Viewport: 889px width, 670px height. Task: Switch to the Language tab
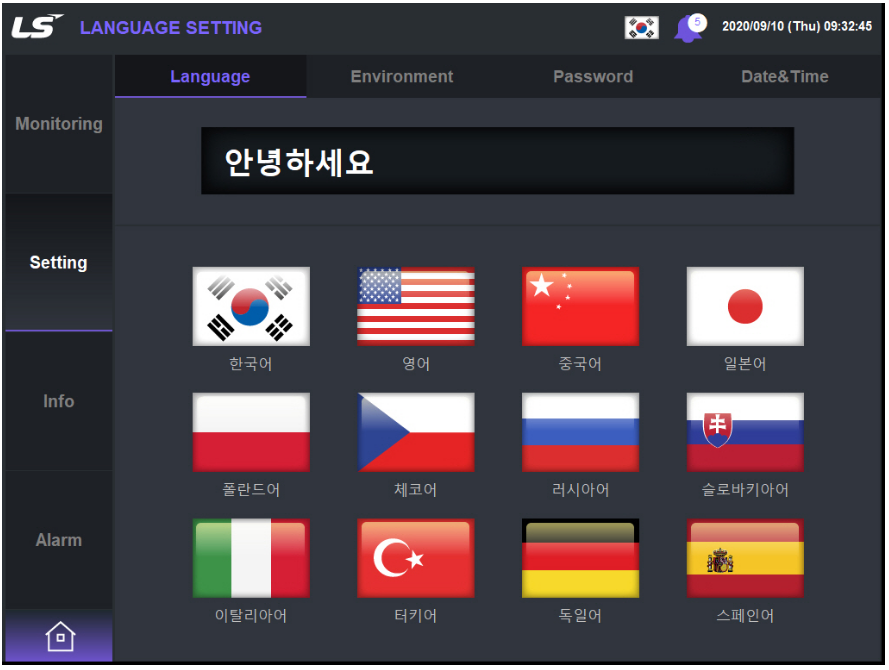[x=210, y=77]
